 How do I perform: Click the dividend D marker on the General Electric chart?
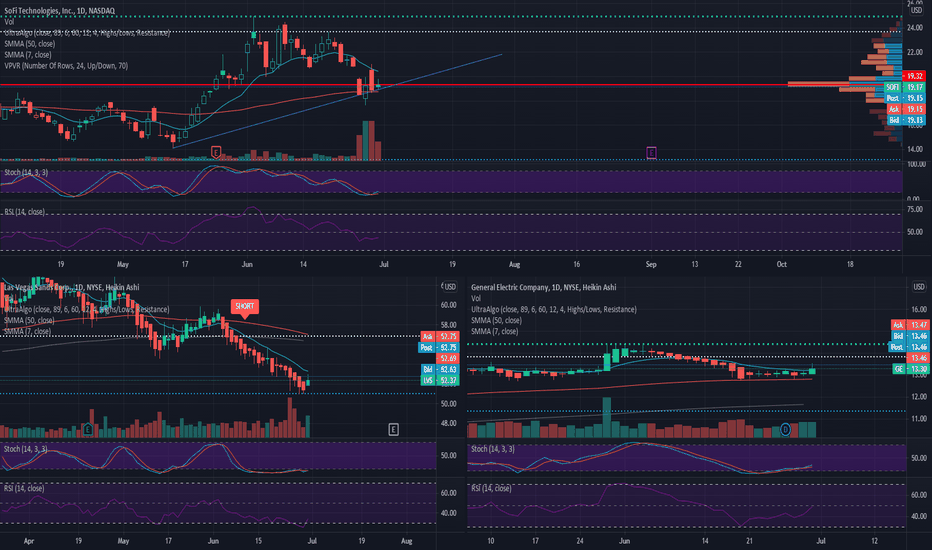point(785,429)
